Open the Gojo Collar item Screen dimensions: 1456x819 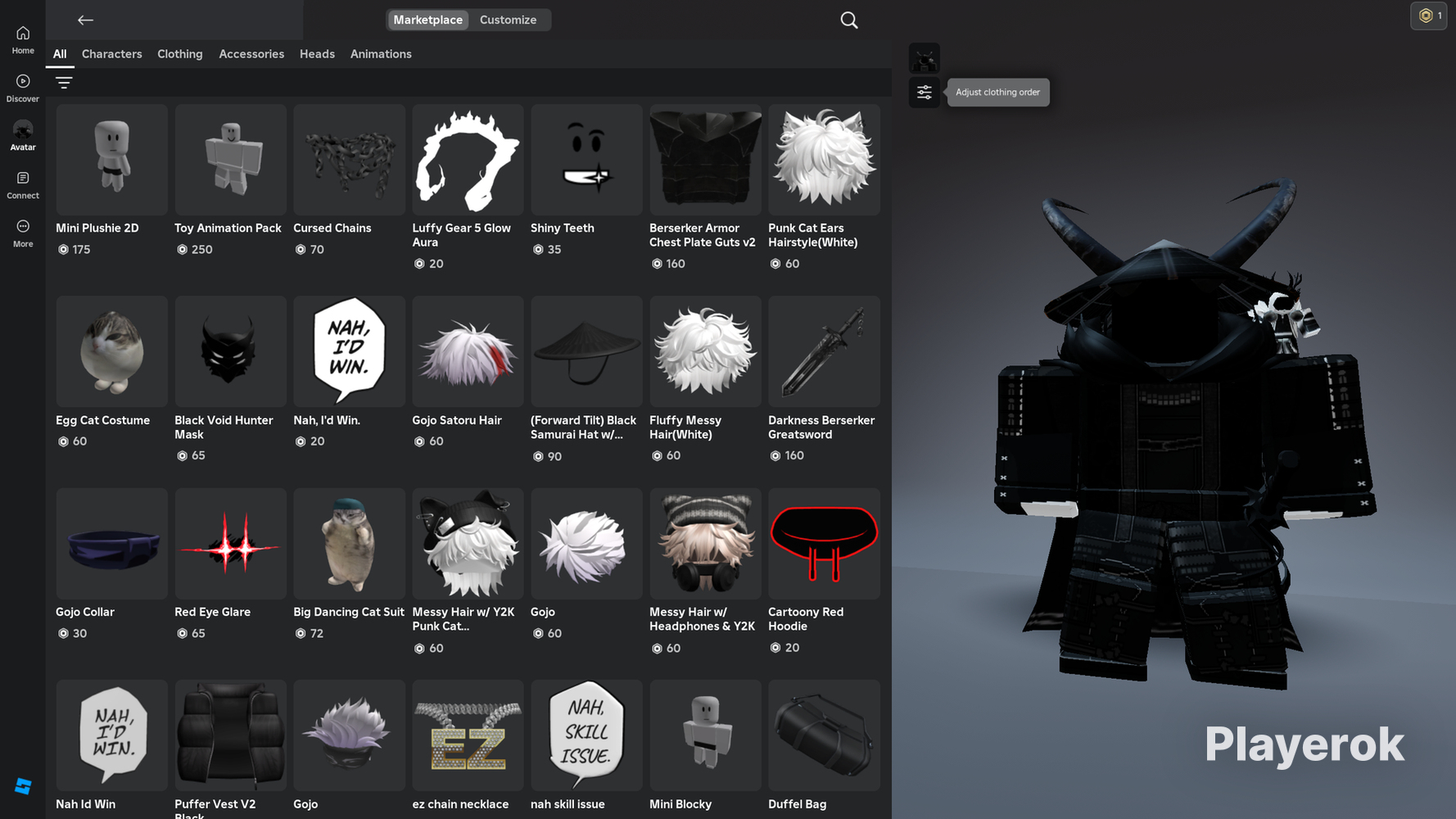tap(112, 544)
